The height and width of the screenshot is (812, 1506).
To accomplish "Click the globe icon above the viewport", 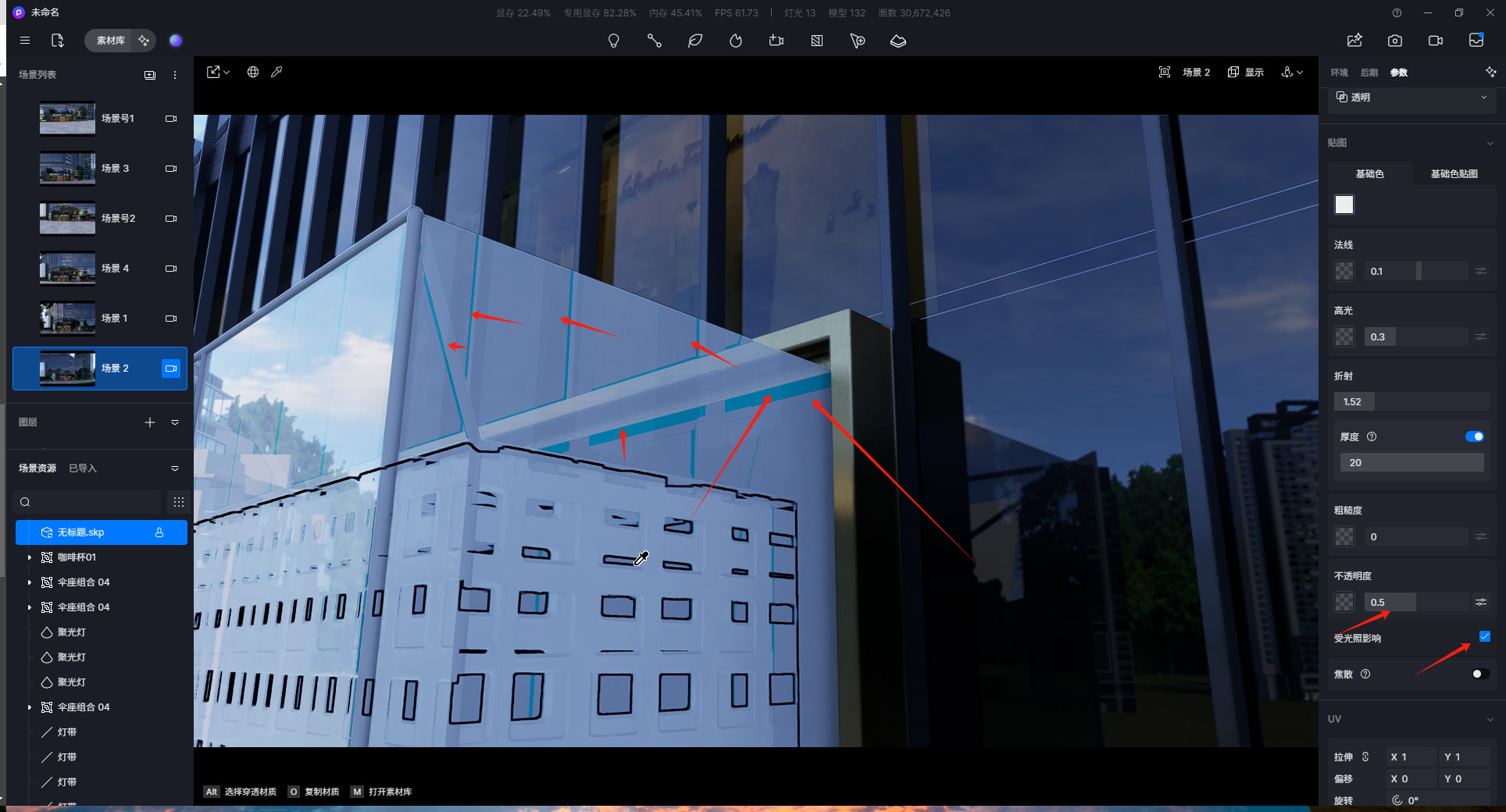I will 253,72.
